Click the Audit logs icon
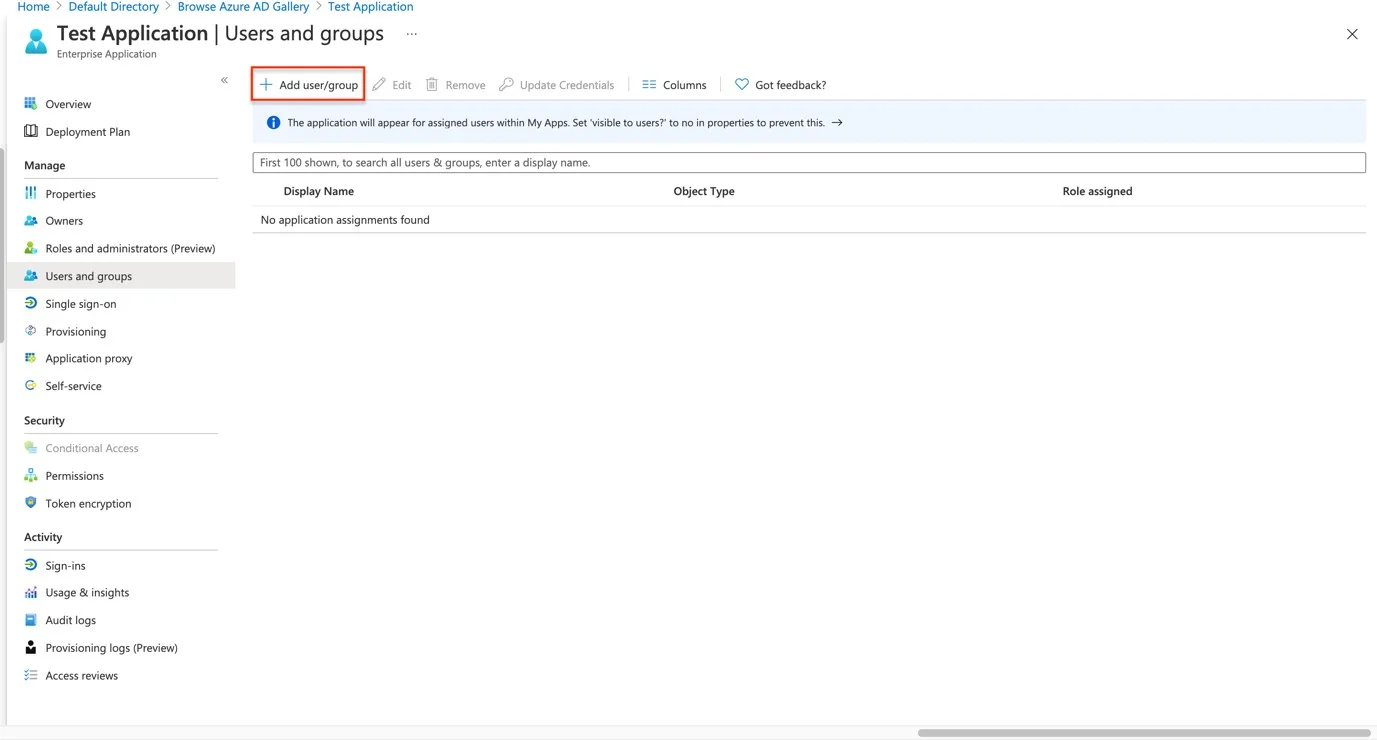Screen dimensions: 1377x740 (x=31, y=620)
